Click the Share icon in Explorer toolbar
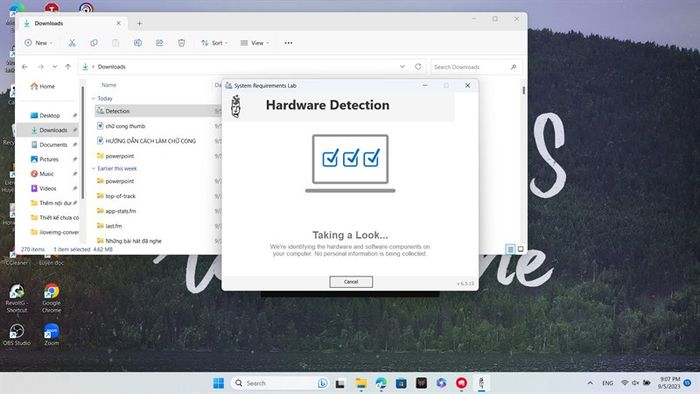 [x=159, y=43]
